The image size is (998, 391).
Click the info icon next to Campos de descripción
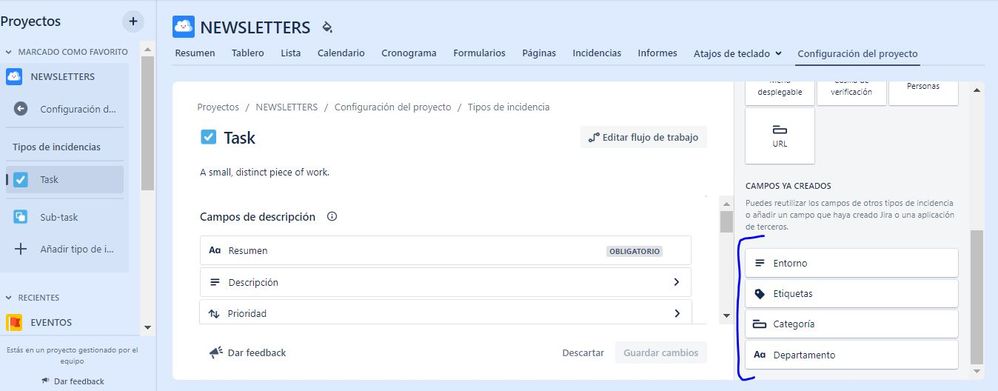coord(332,217)
